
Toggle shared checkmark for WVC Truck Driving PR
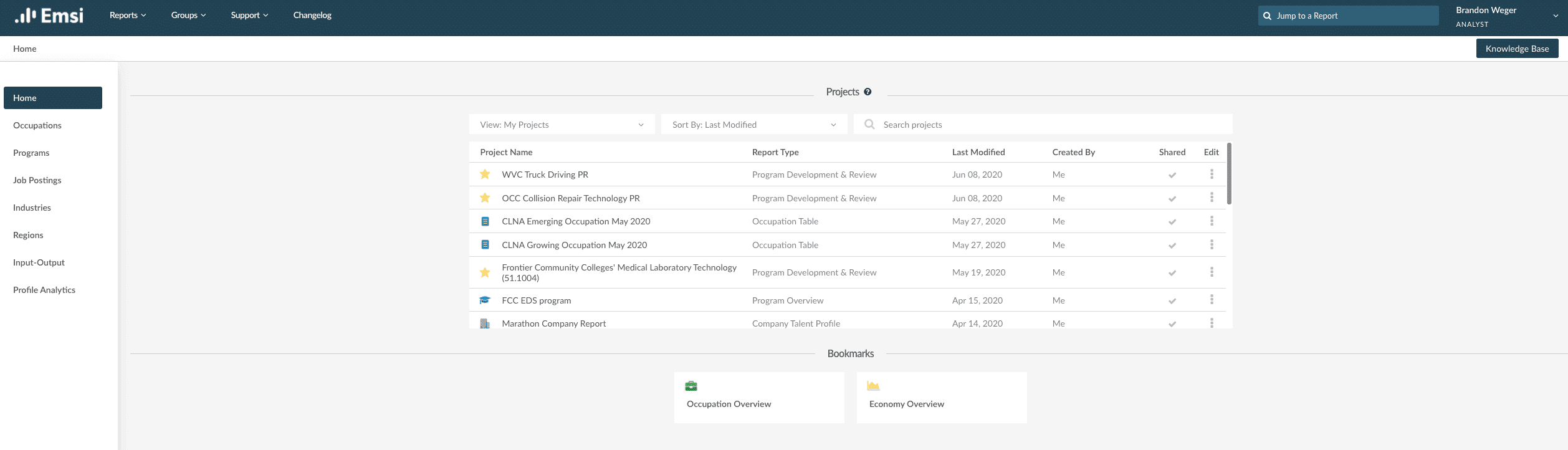(x=1172, y=175)
